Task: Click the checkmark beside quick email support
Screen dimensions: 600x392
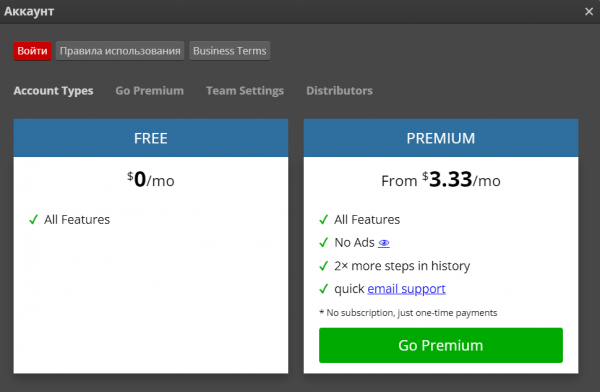Action: point(324,289)
